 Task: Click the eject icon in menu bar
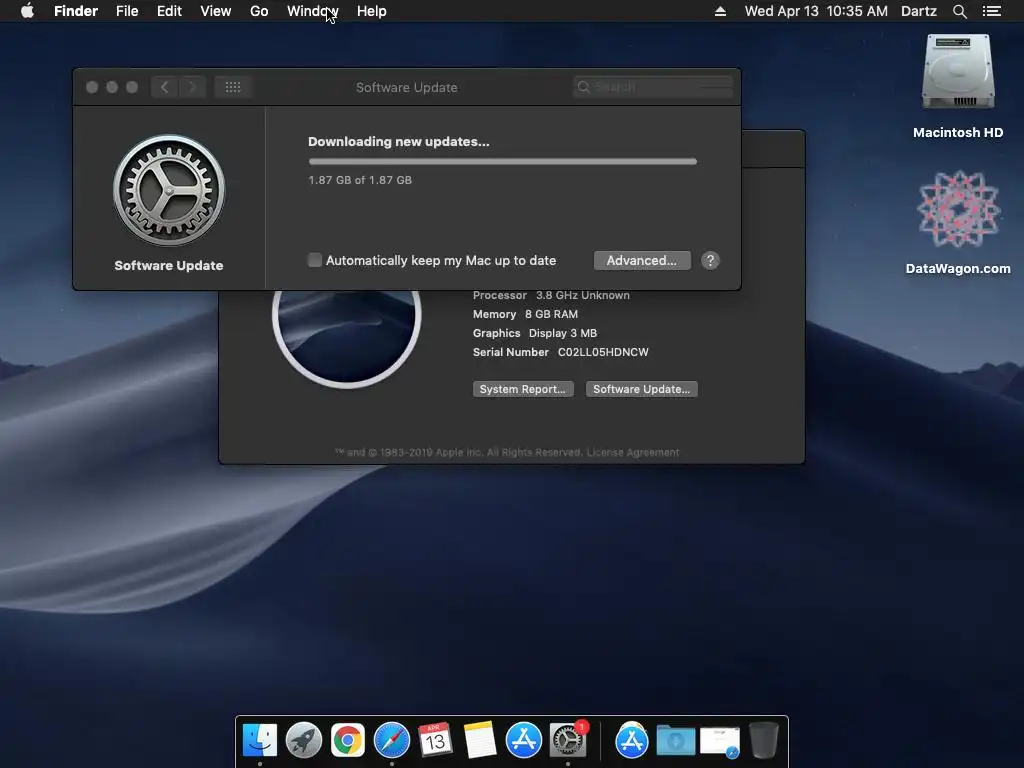(720, 11)
